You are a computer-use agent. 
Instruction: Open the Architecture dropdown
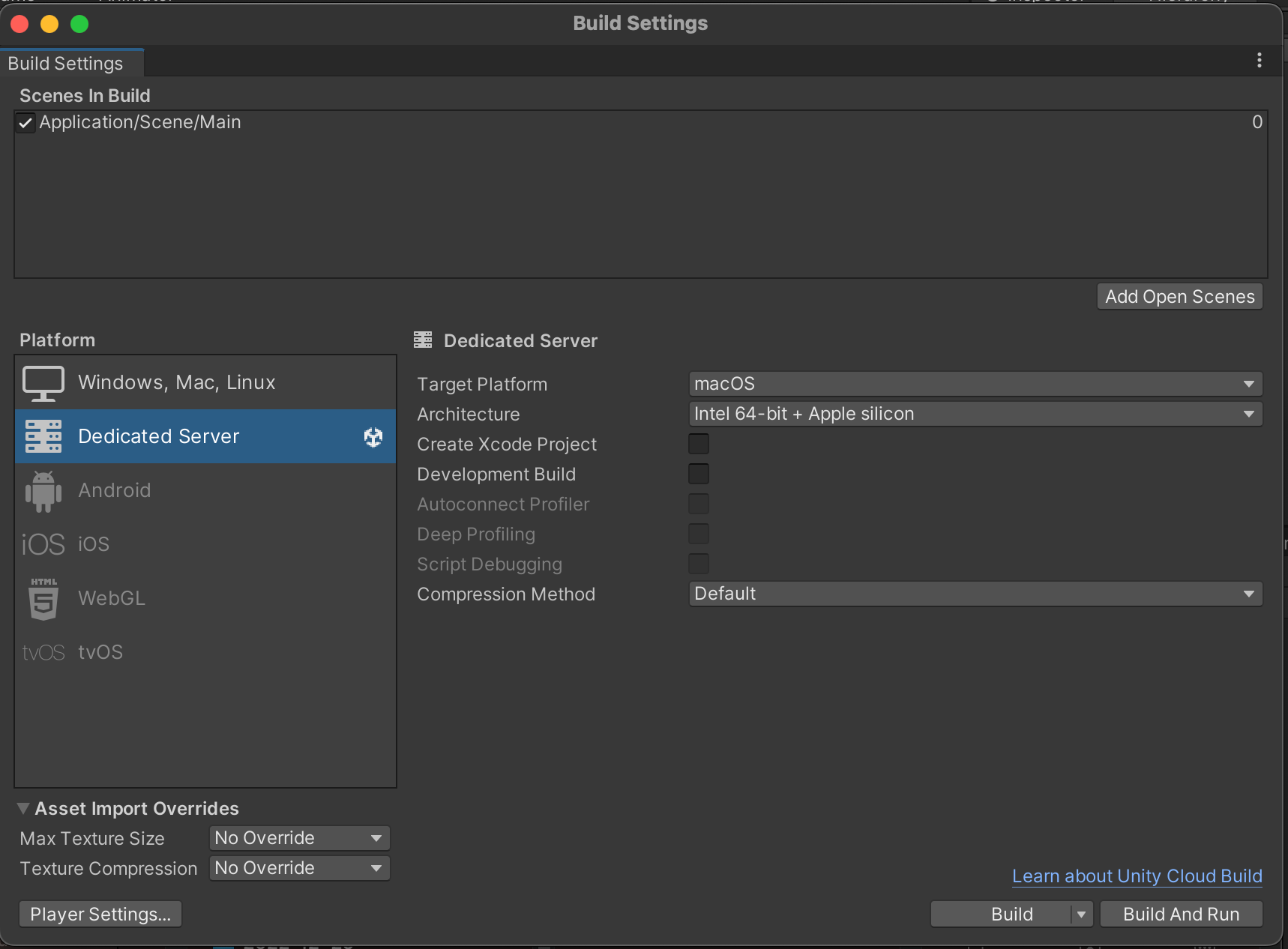pos(975,414)
